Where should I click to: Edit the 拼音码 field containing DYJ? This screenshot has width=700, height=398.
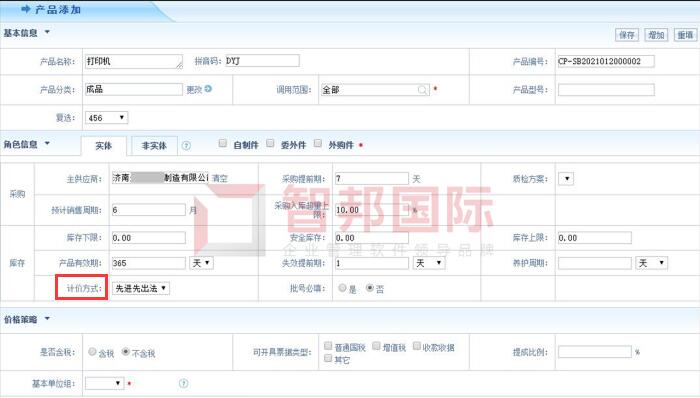pos(262,61)
